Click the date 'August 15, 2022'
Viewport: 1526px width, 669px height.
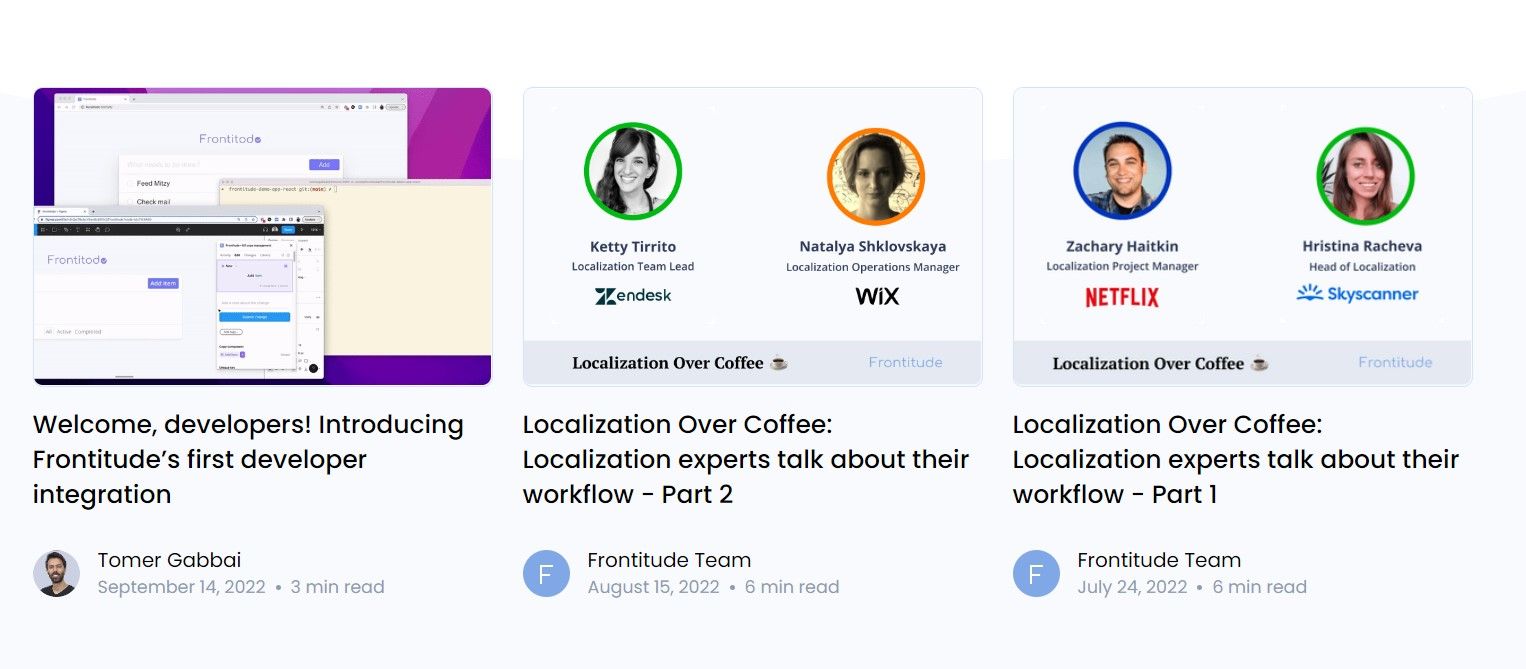[654, 587]
